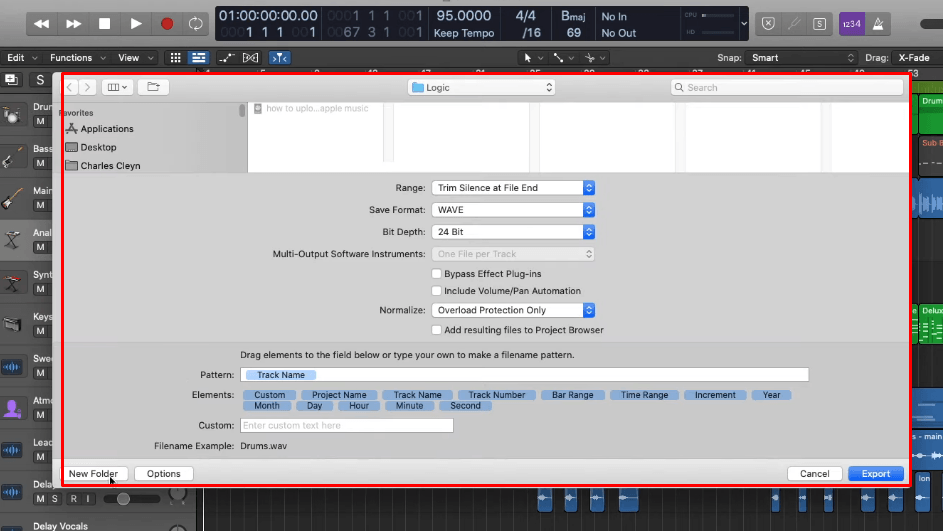
Task: Toggle Cycle mode loop button
Action: point(195,23)
